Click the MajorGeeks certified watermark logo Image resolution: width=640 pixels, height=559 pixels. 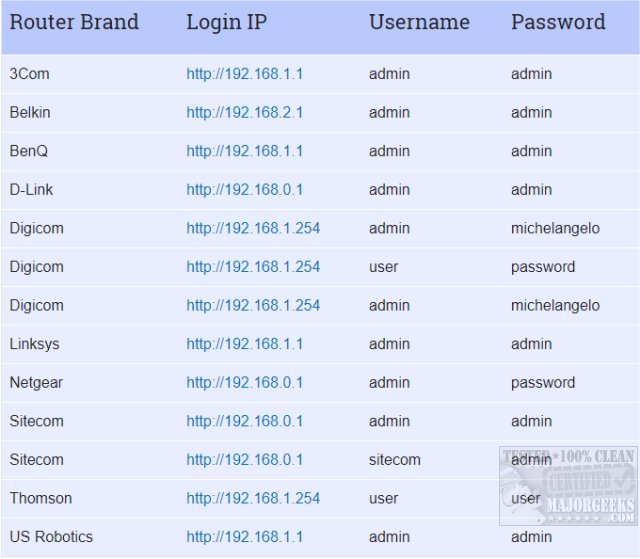pos(568,486)
